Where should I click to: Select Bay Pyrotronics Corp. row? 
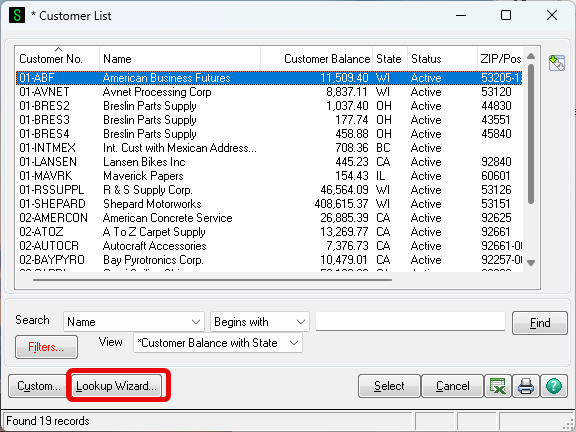pos(269,260)
